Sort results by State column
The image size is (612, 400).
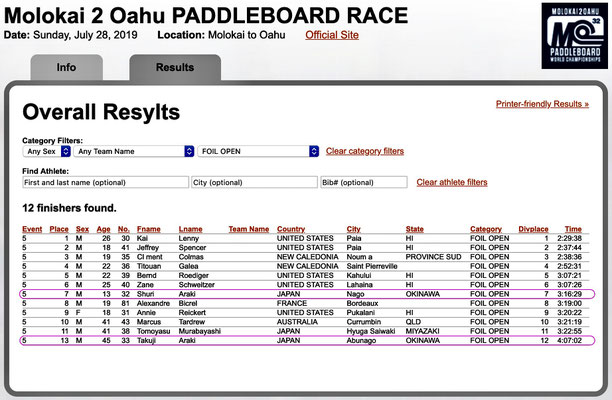[414, 229]
